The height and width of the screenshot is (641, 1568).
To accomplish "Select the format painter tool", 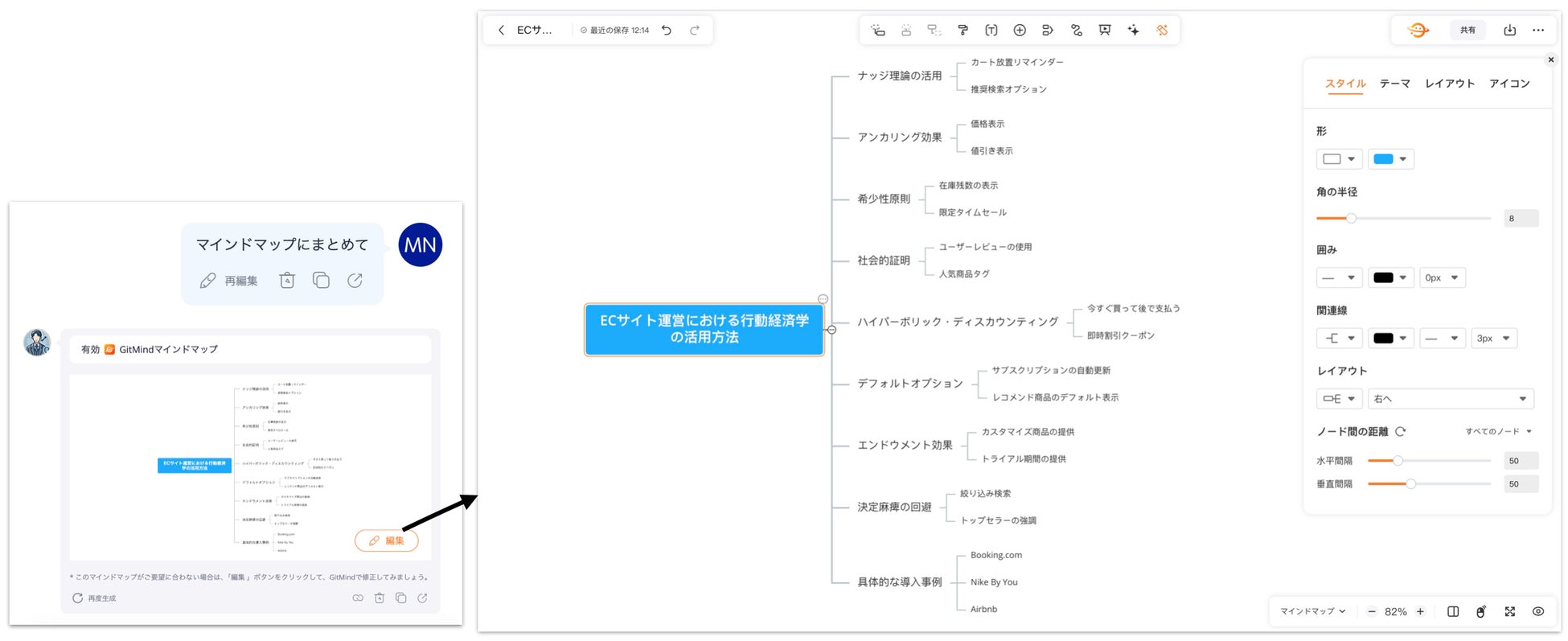I will pyautogui.click(x=963, y=31).
